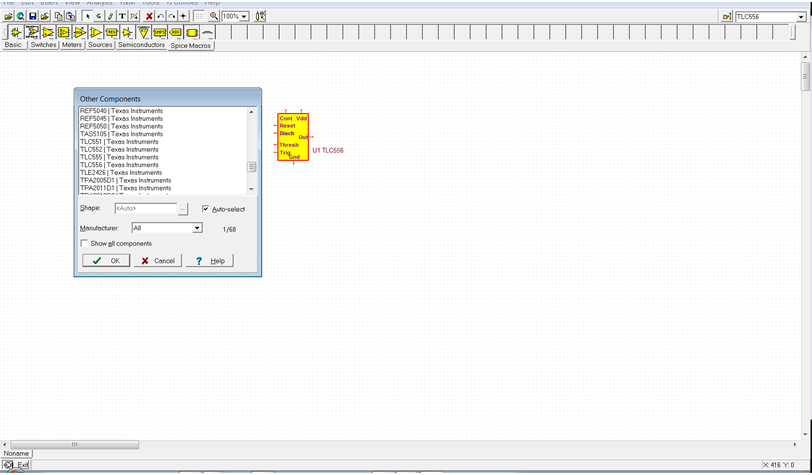Open the 100% zoom level dropdown

[x=244, y=17]
